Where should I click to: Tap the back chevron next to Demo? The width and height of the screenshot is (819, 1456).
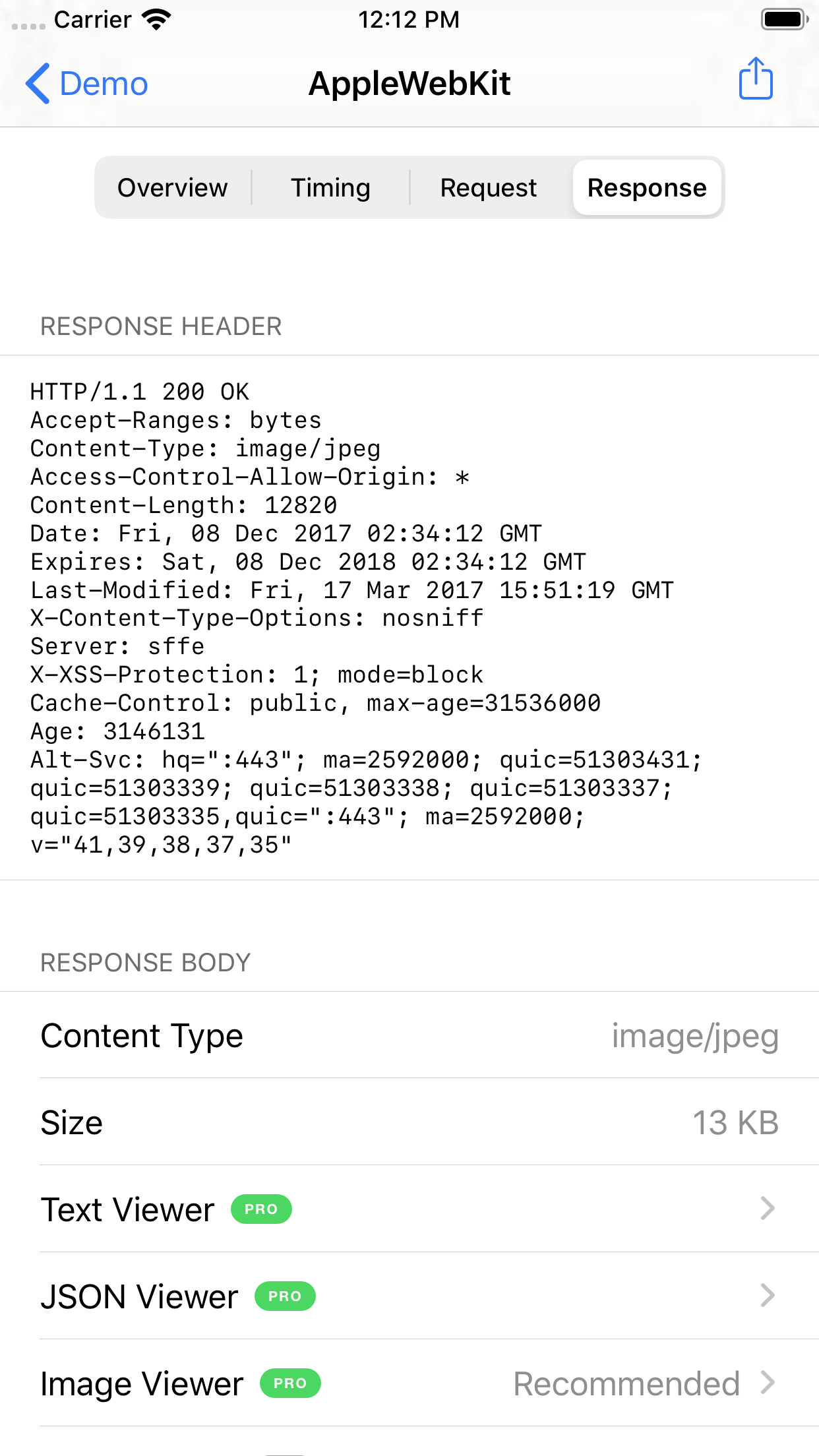38,84
